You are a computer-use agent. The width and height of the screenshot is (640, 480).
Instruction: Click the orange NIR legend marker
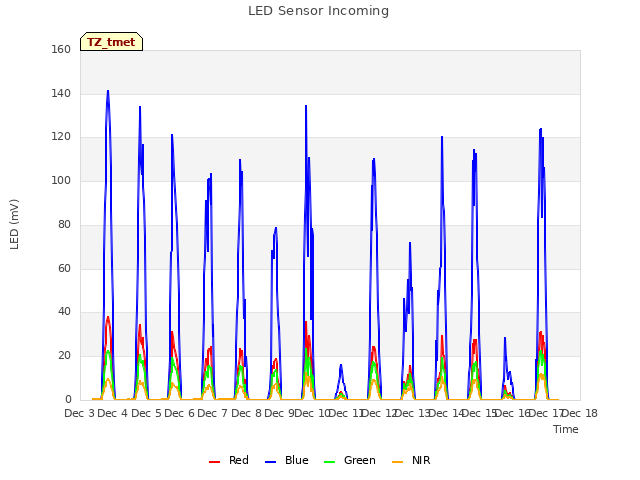[397, 462]
